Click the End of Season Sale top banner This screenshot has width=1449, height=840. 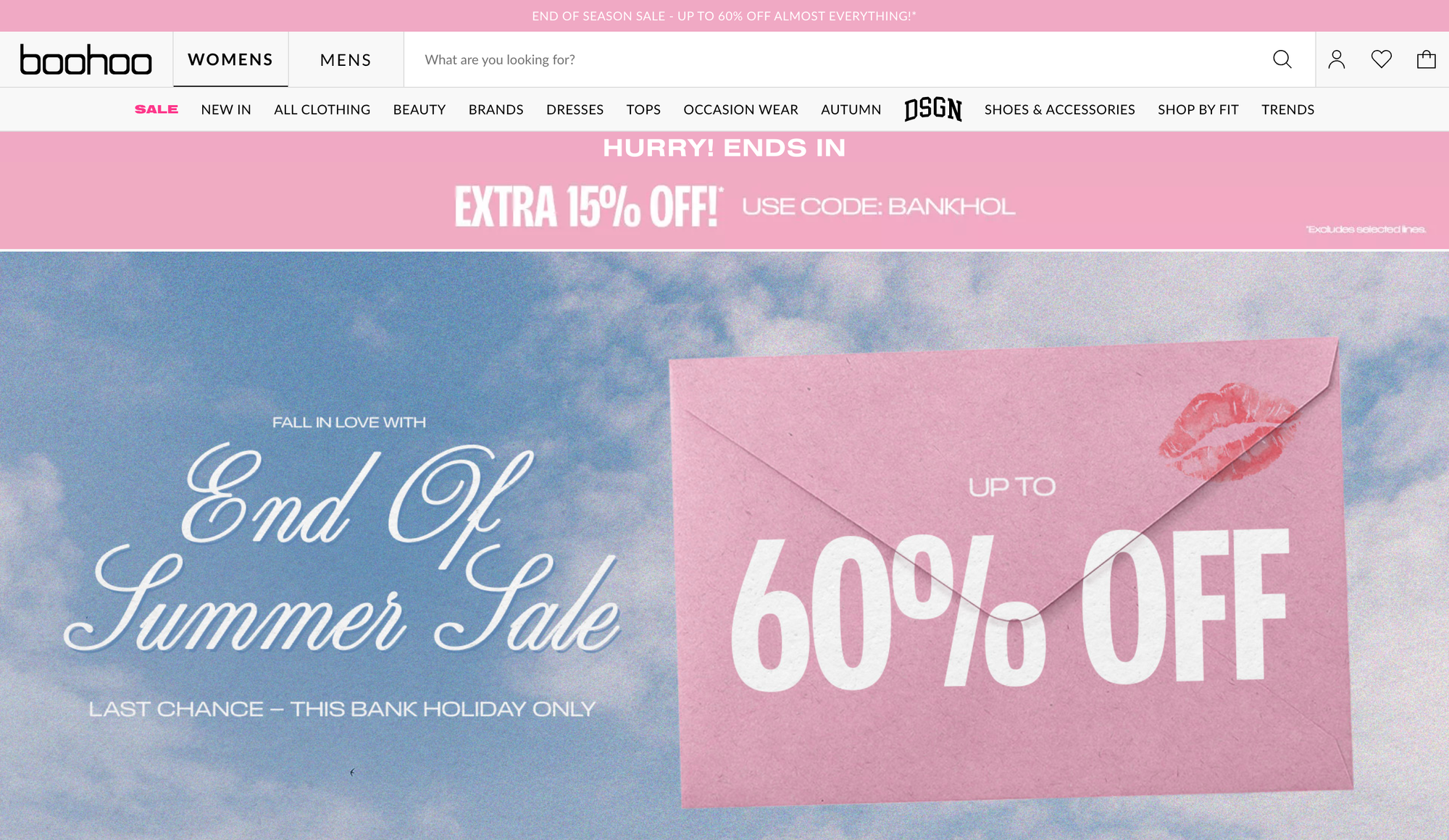pyautogui.click(x=724, y=16)
